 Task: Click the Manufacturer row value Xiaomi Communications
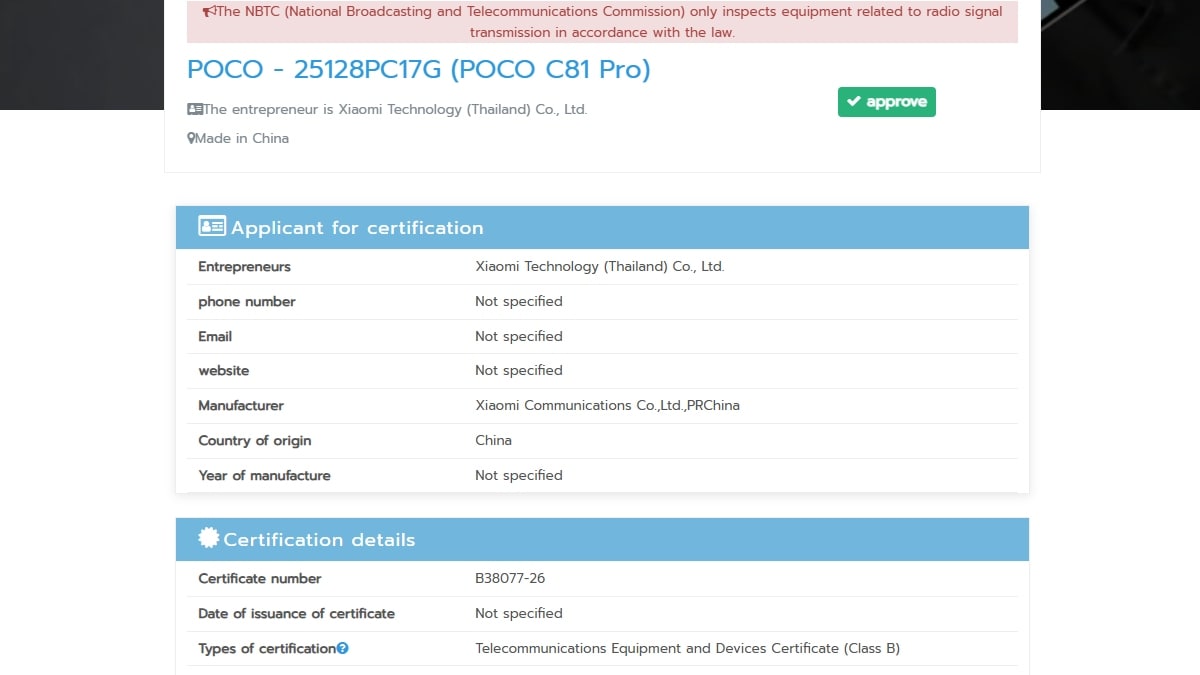tap(607, 405)
